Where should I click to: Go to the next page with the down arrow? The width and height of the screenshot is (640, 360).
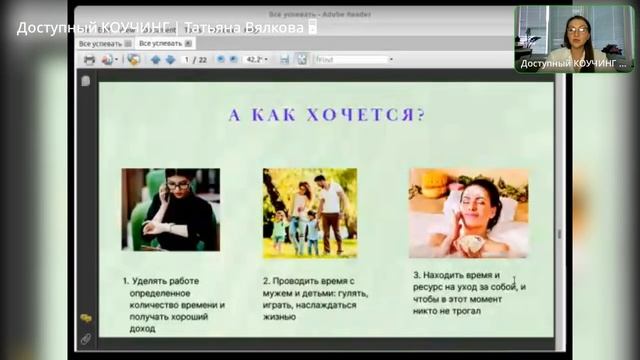pyautogui.click(x=170, y=60)
